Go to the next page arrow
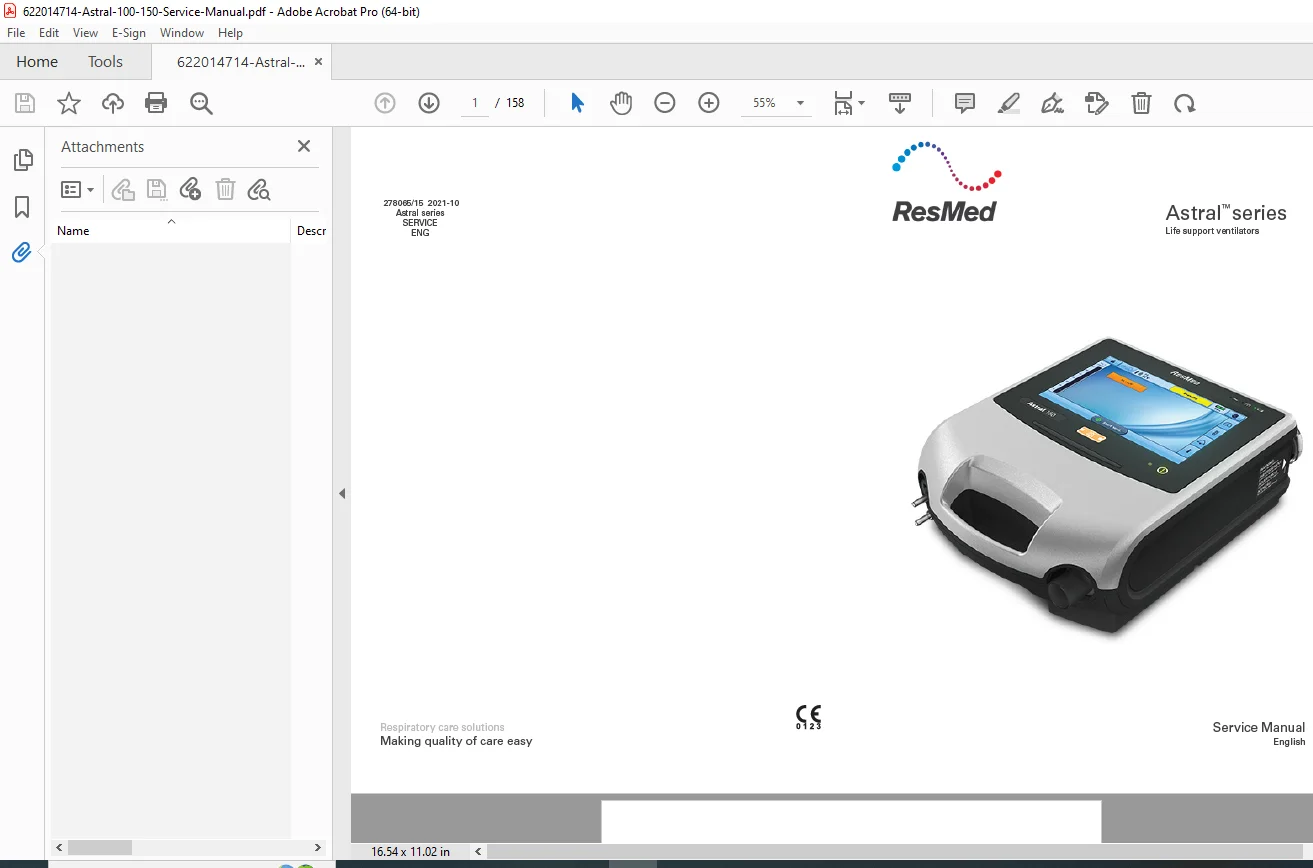 429,103
